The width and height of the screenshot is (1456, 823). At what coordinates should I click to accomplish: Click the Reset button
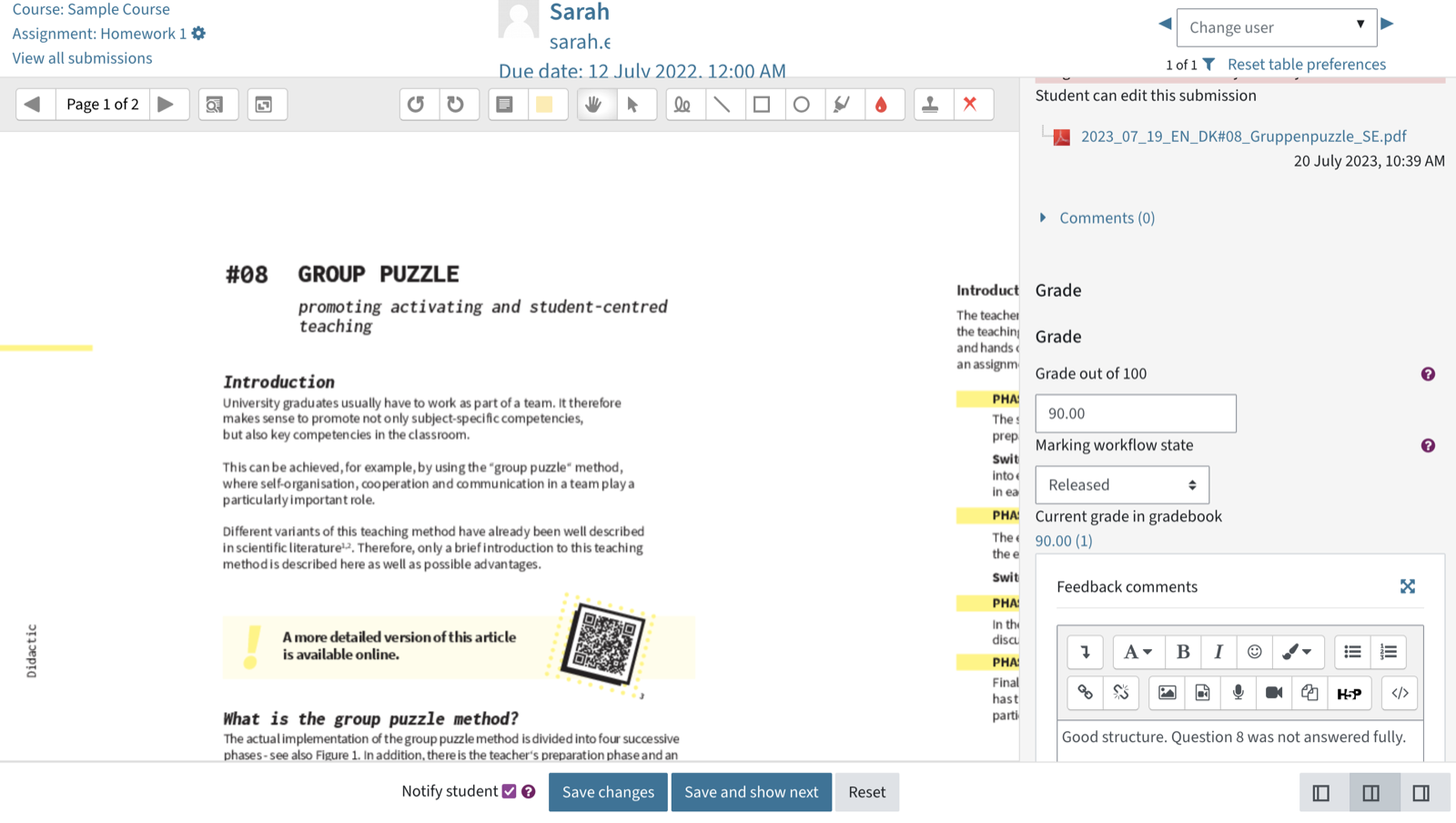click(x=867, y=792)
